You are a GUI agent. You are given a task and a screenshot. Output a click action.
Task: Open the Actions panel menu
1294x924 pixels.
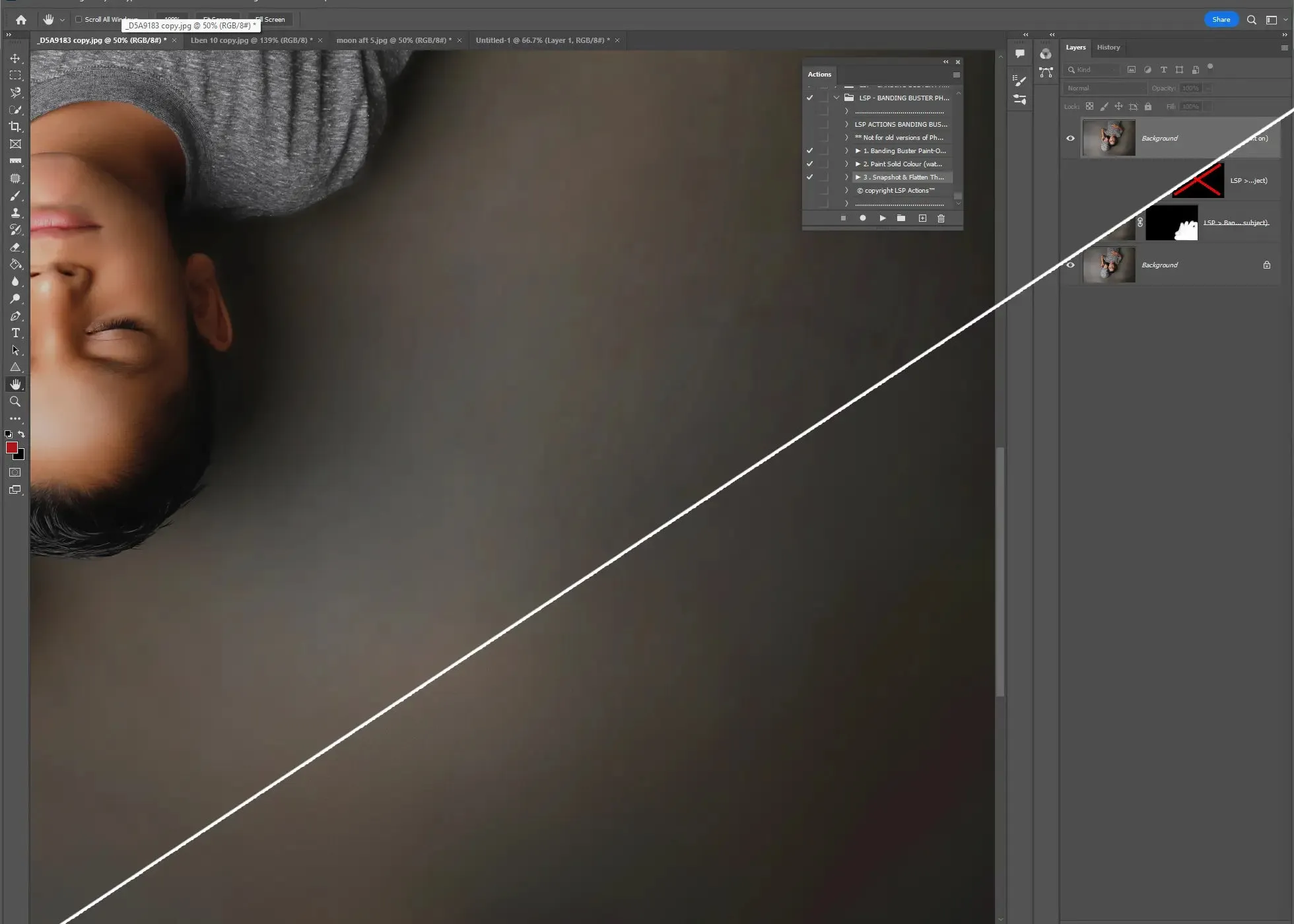[956, 75]
